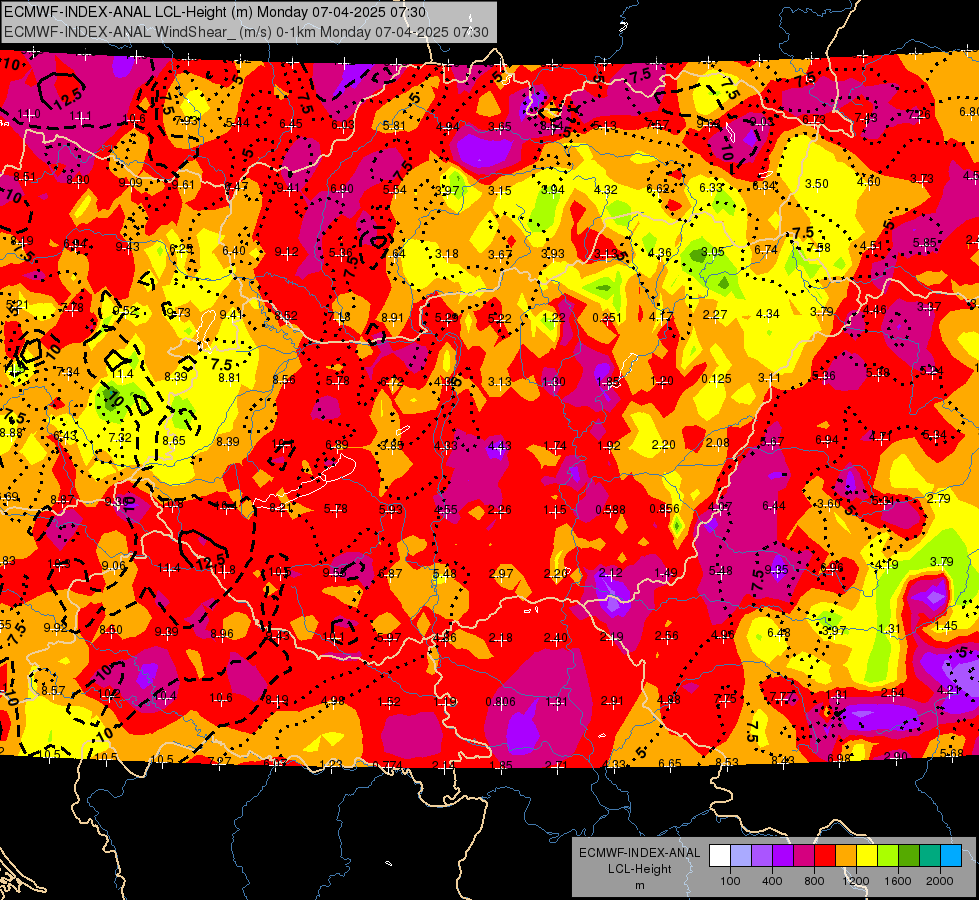The width and height of the screenshot is (979, 900).
Task: Click the legend scale label 1200
Action: coord(855,881)
